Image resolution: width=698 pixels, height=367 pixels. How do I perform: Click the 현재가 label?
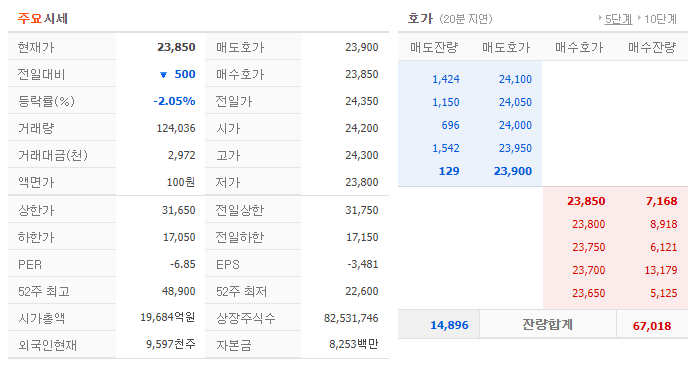coord(36,47)
